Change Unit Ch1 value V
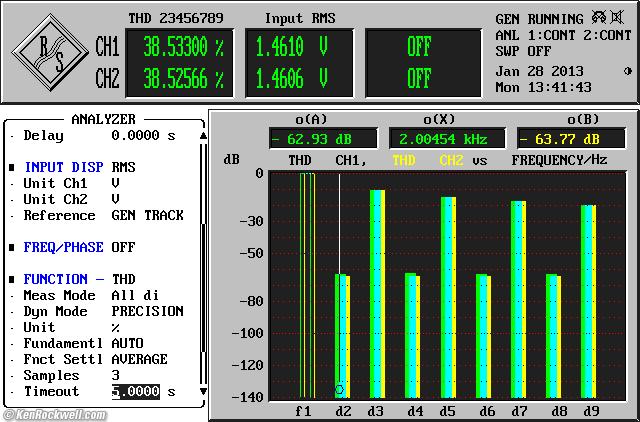This screenshot has height=422, width=640. (x=116, y=183)
